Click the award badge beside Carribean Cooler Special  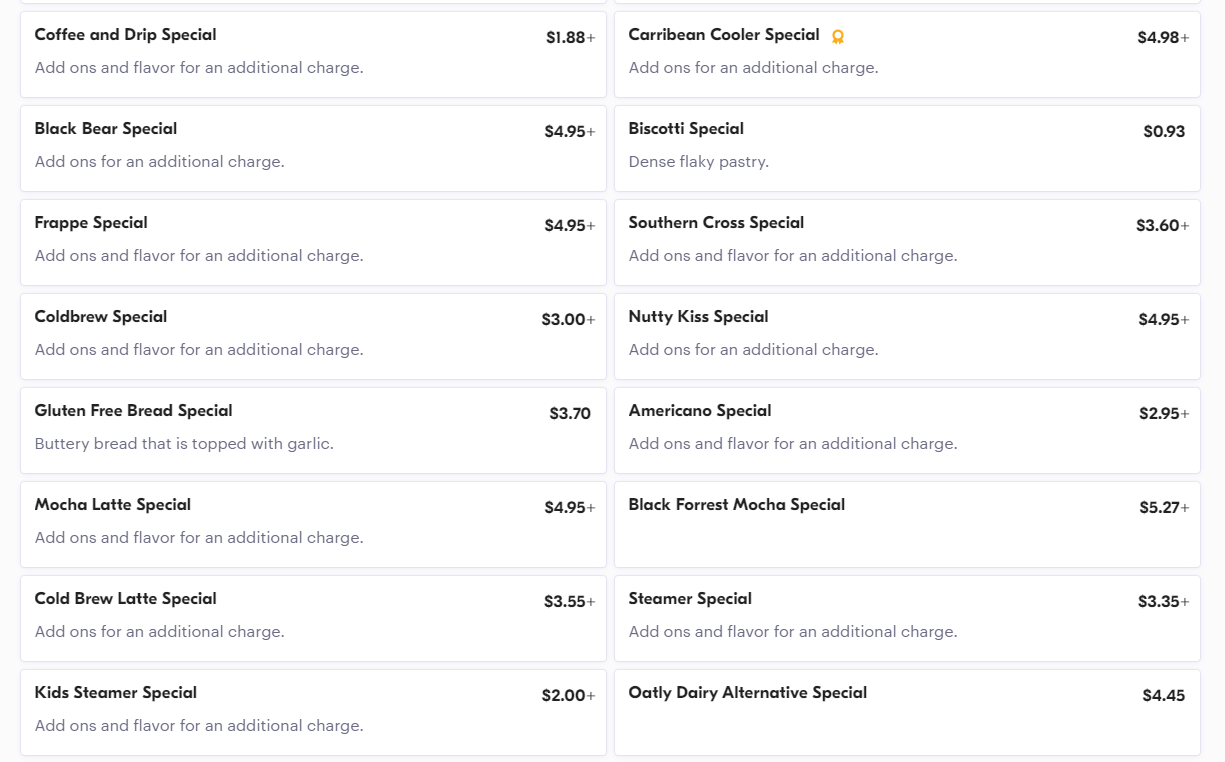point(838,36)
